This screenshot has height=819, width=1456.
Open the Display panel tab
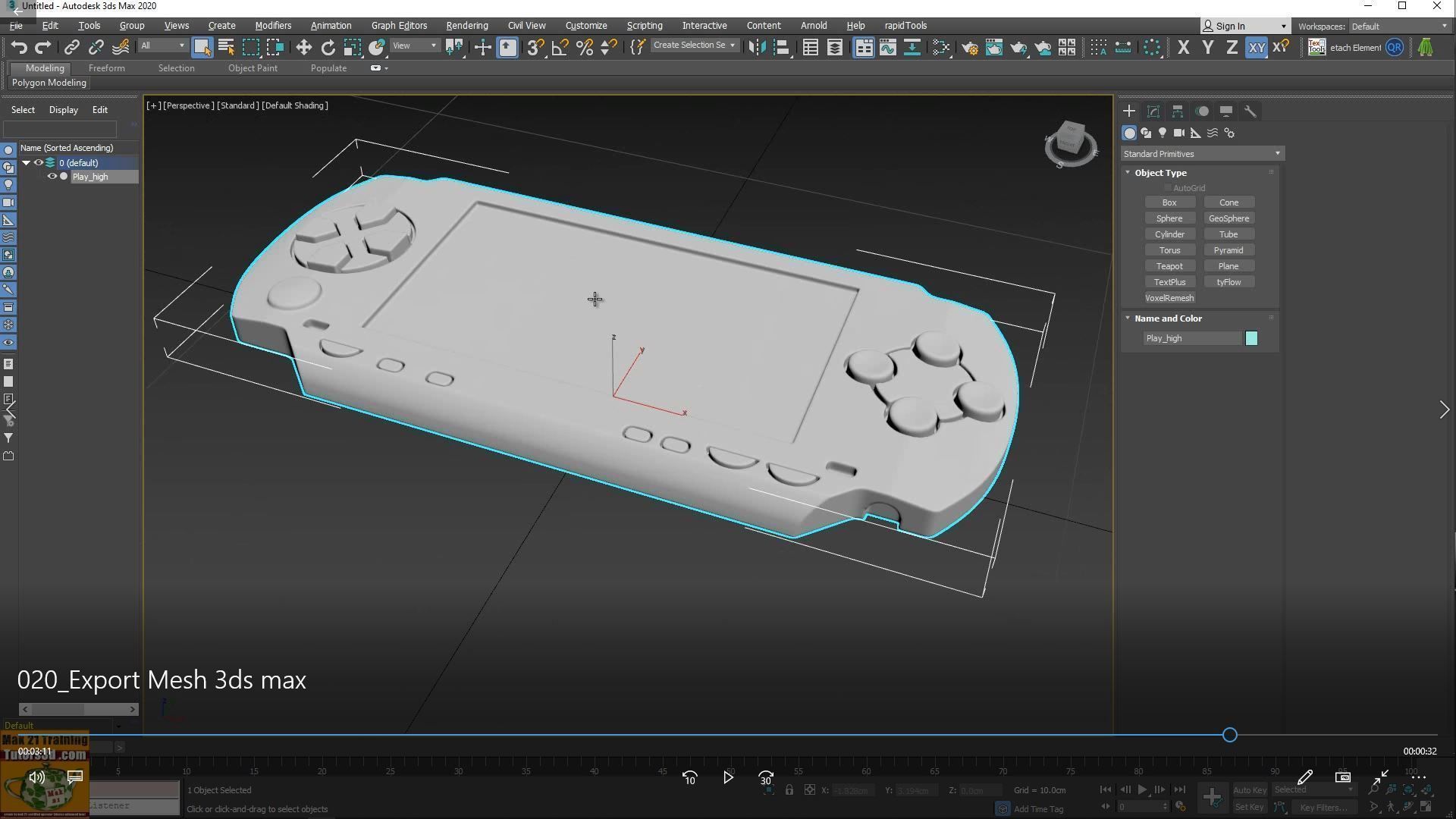[1226, 111]
